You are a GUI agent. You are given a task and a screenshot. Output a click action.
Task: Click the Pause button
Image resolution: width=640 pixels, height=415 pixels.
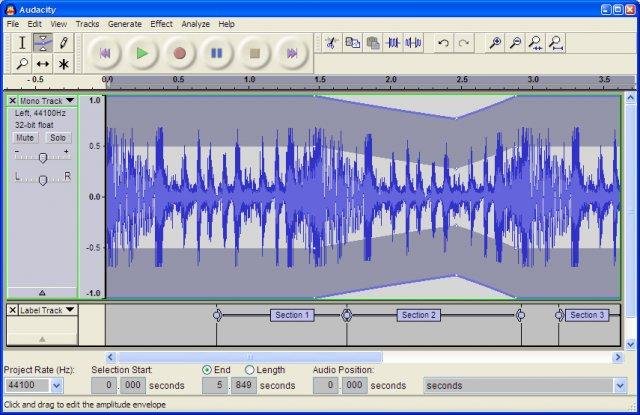(x=216, y=52)
